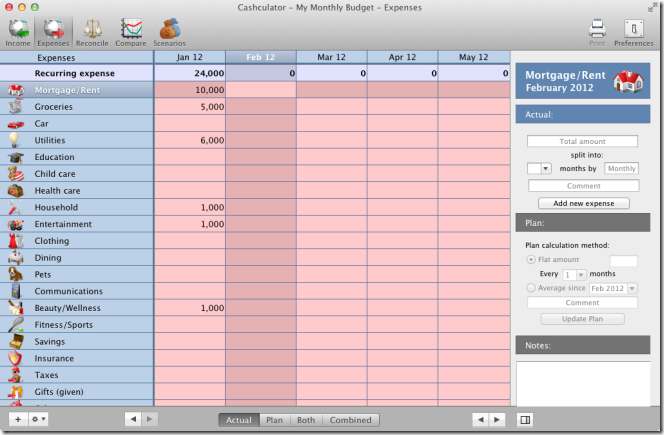Click the Education graduation cap icon
The height and width of the screenshot is (435, 664).
coord(16,158)
